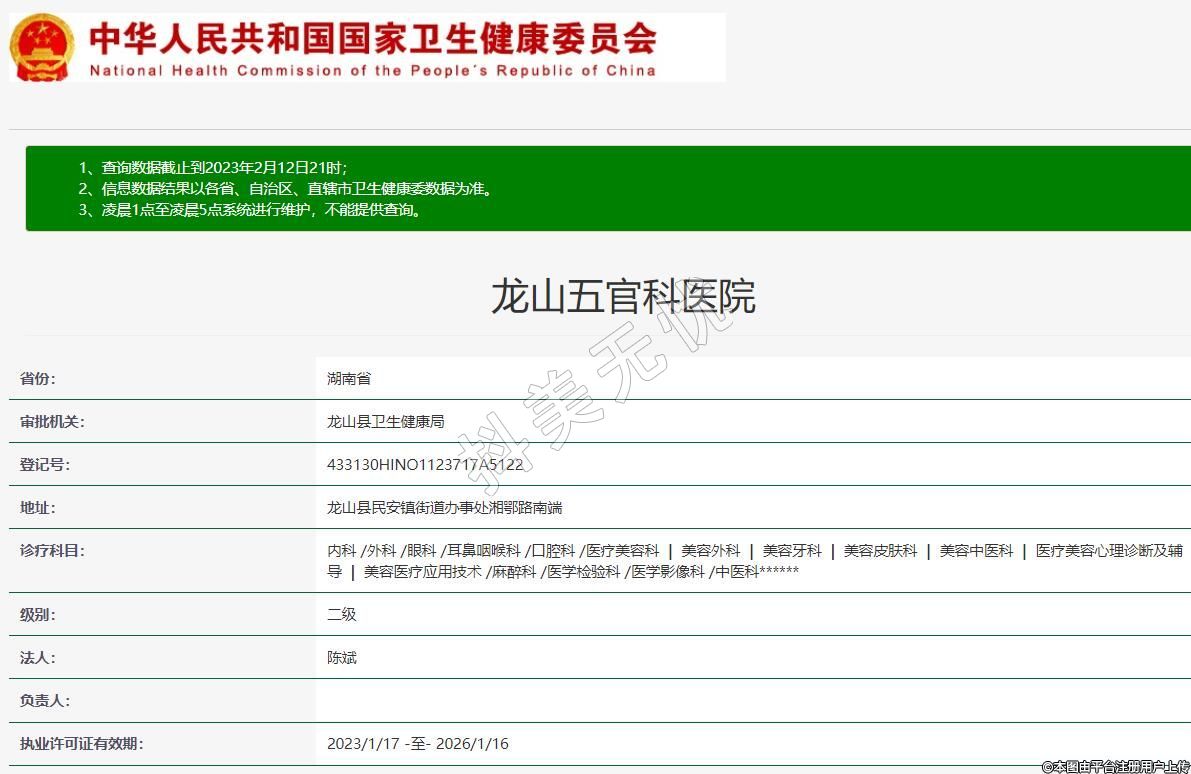This screenshot has height=774, width=1191.
Task: Click the 诊疗科目 row label
Action: click(x=52, y=551)
